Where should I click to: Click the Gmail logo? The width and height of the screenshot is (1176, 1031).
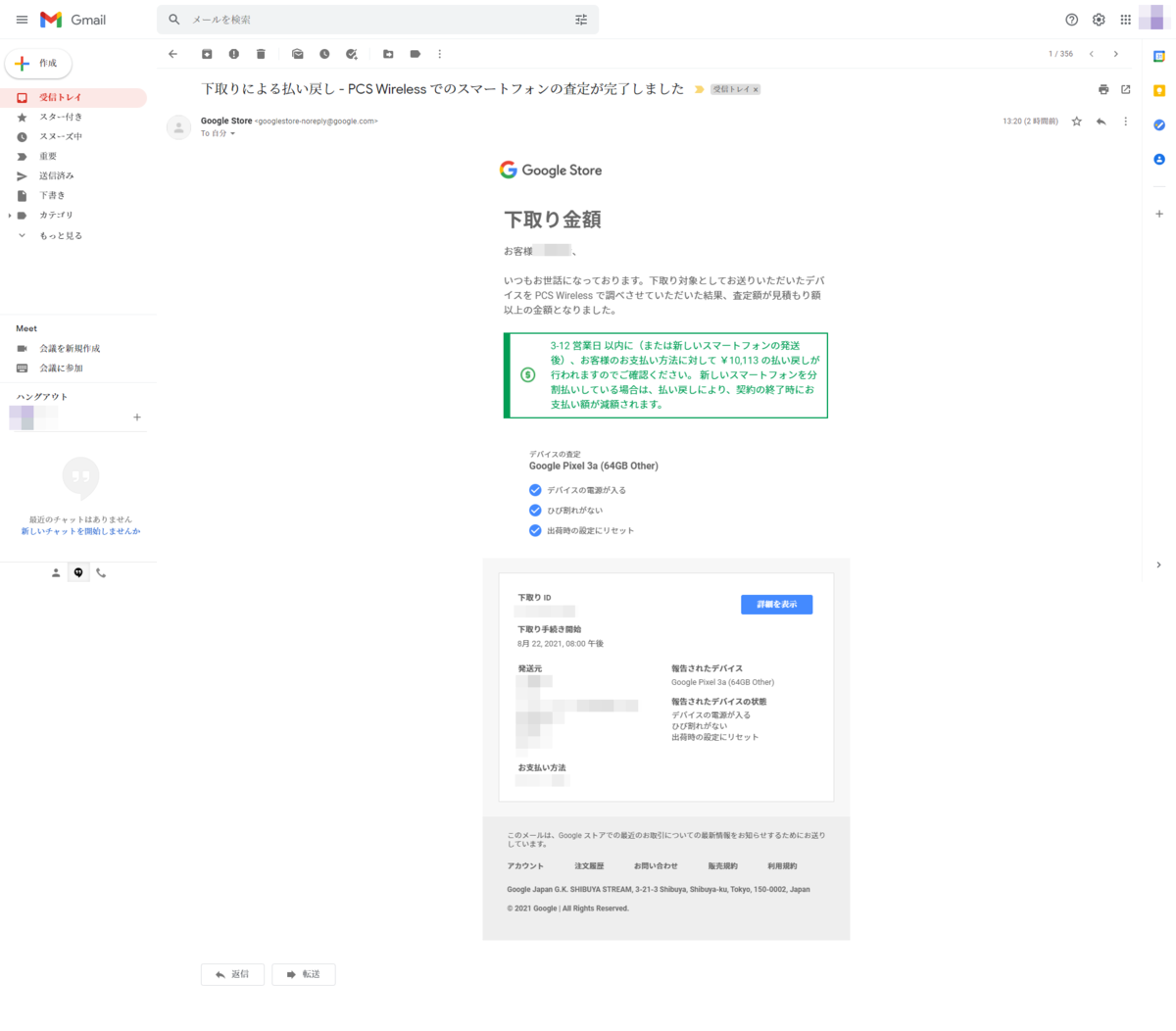coord(73,20)
